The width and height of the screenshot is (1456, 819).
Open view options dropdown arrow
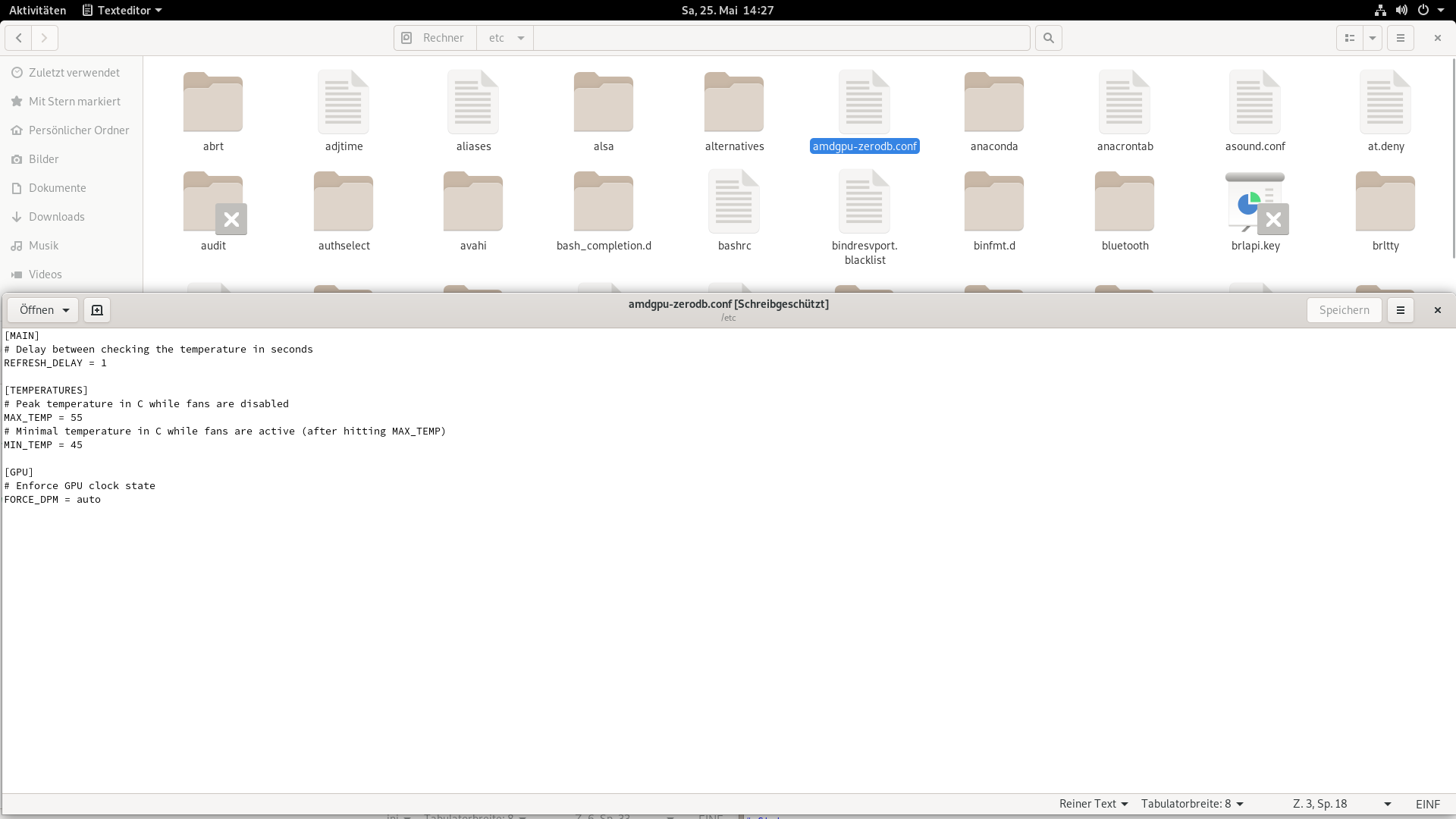(x=1373, y=38)
